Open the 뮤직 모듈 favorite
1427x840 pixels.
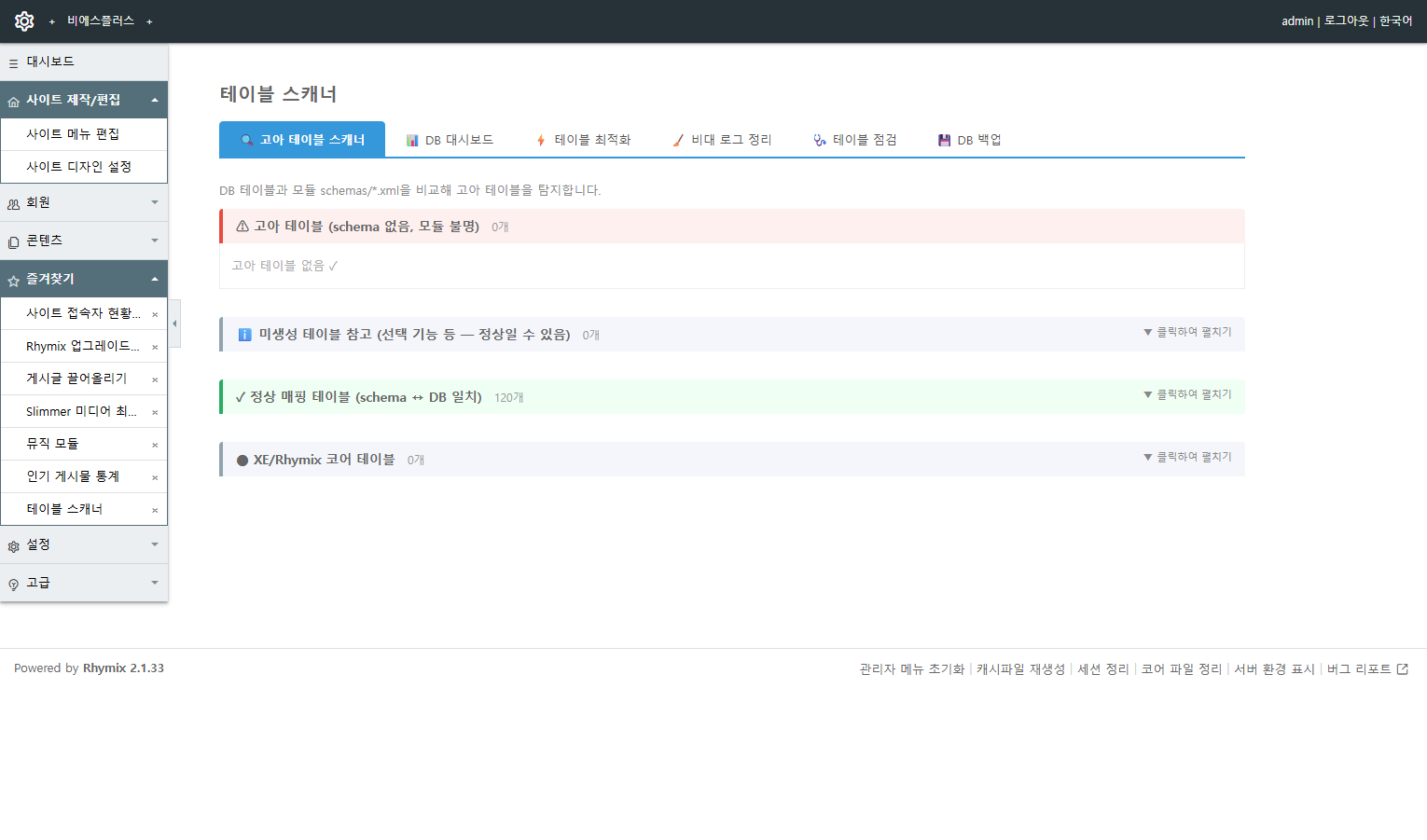(52, 444)
